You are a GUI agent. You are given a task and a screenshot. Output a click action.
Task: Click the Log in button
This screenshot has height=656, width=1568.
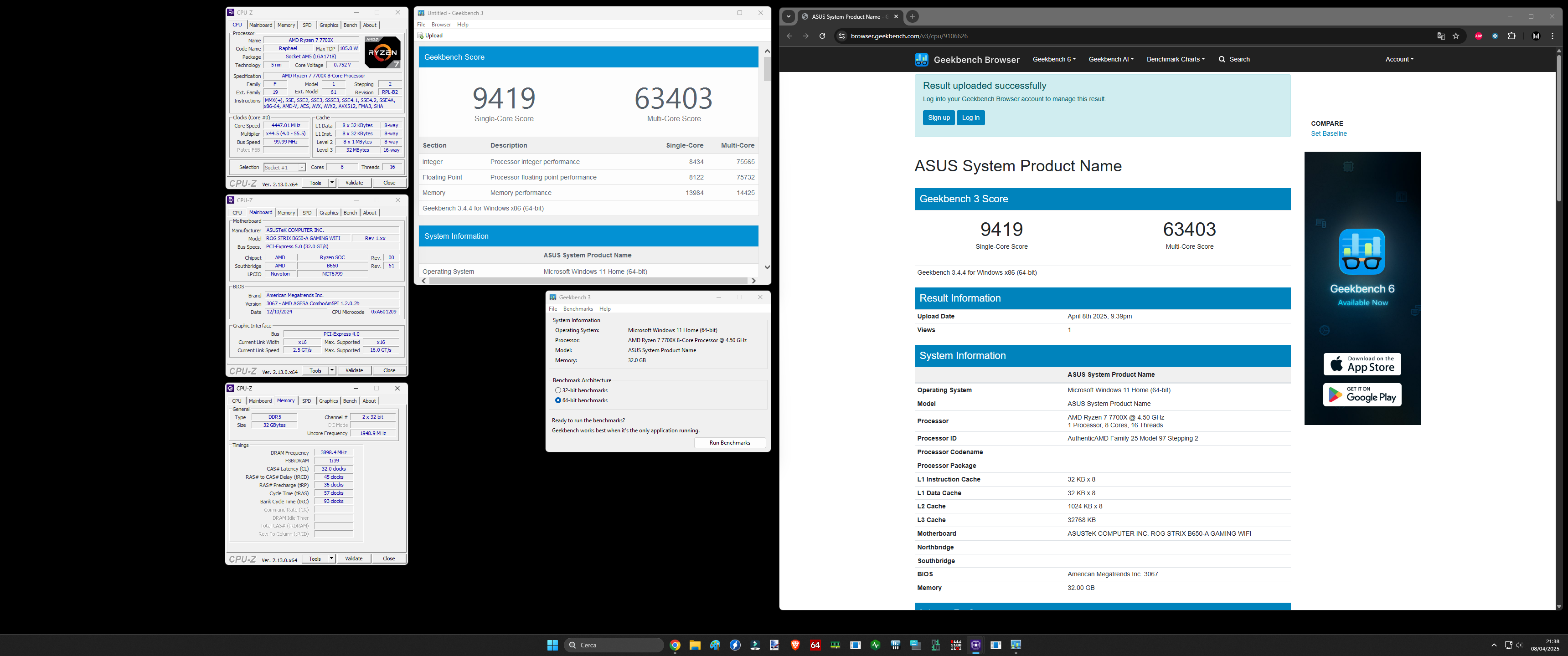pos(970,118)
